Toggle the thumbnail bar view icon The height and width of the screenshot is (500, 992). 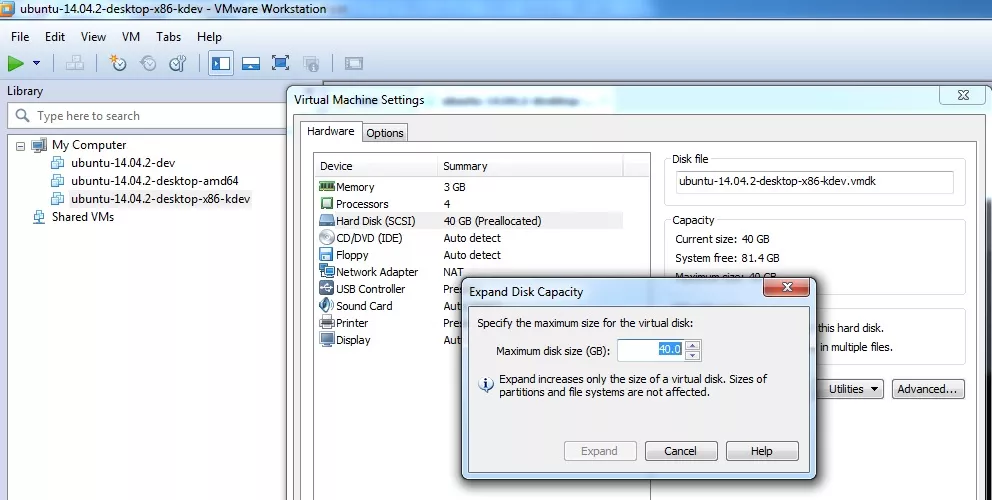[x=251, y=63]
